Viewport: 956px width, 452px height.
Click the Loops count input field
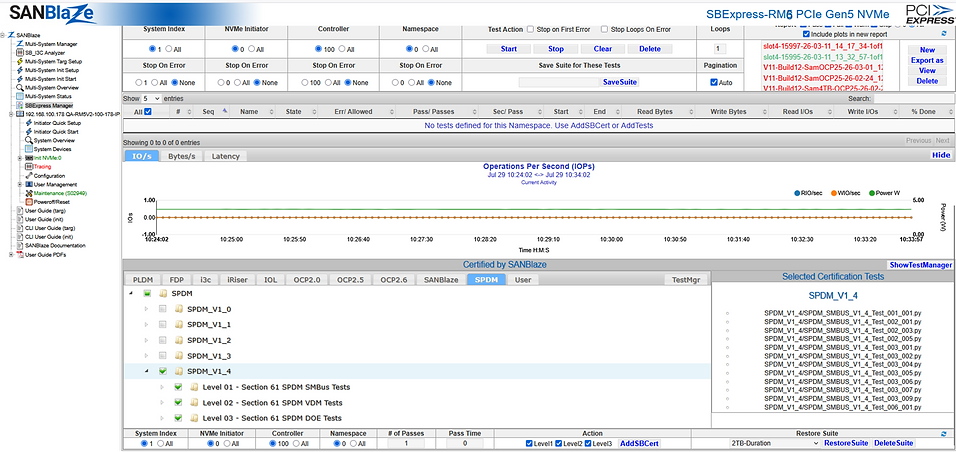tap(720, 49)
